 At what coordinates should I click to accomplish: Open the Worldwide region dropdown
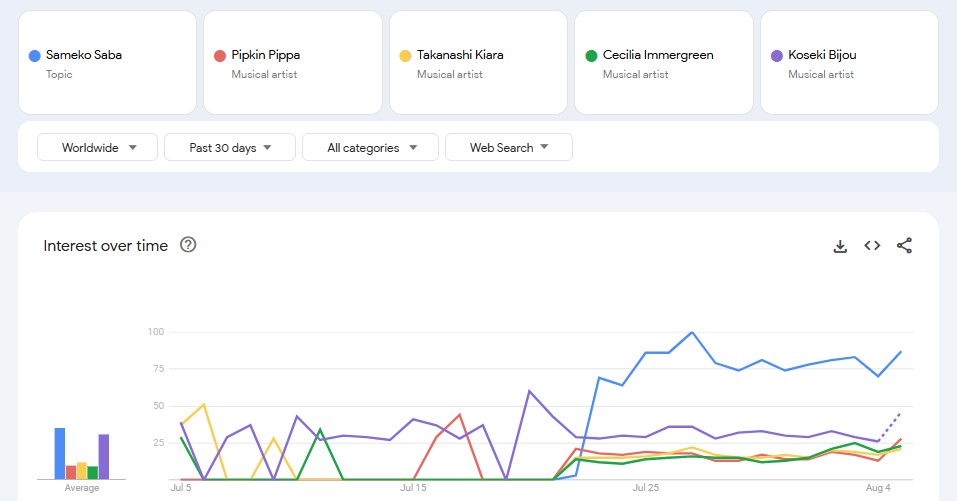(x=98, y=147)
